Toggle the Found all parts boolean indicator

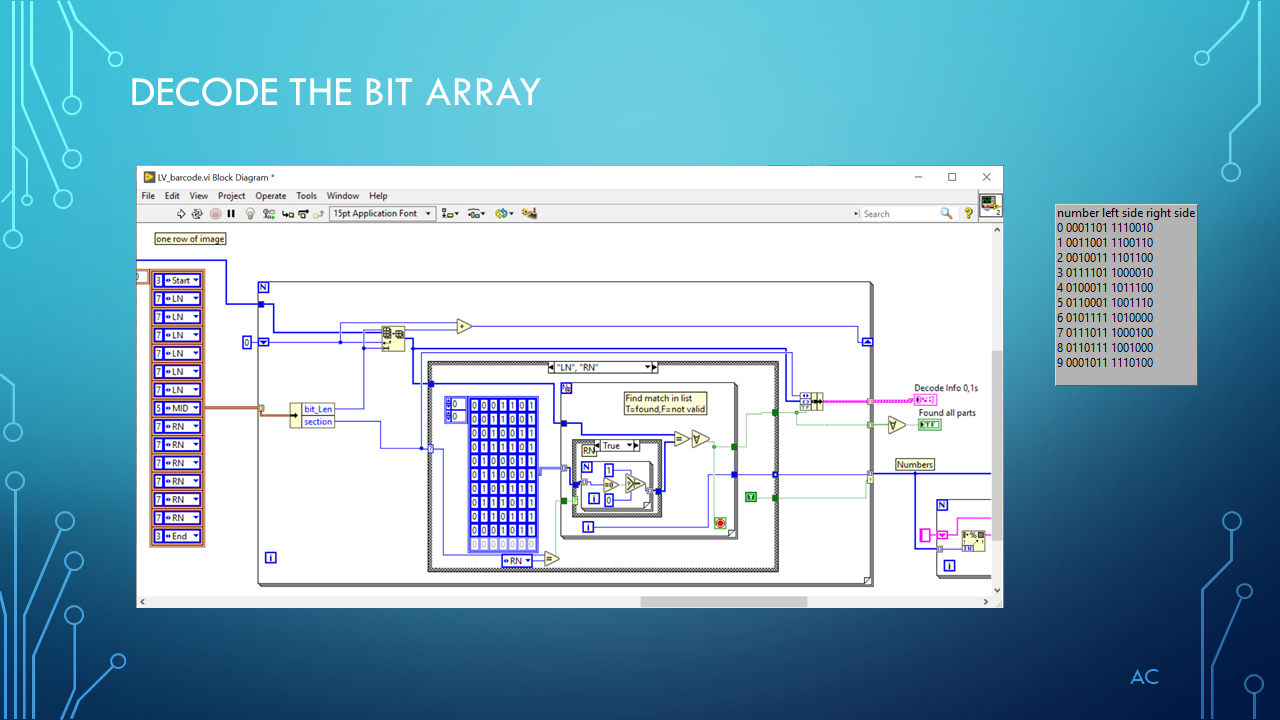[929, 425]
